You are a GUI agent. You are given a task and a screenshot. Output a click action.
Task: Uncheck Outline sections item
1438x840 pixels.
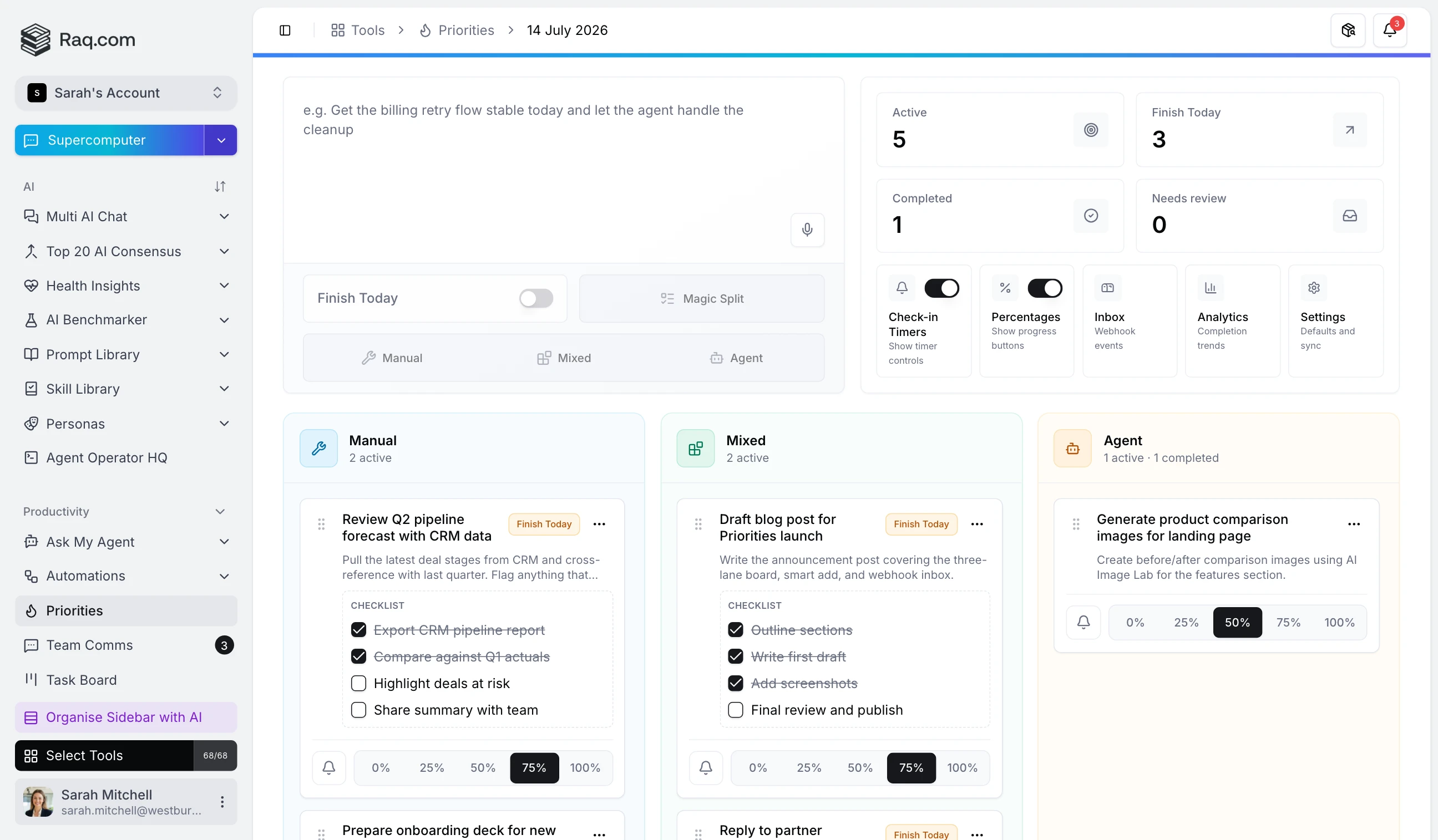tap(736, 630)
